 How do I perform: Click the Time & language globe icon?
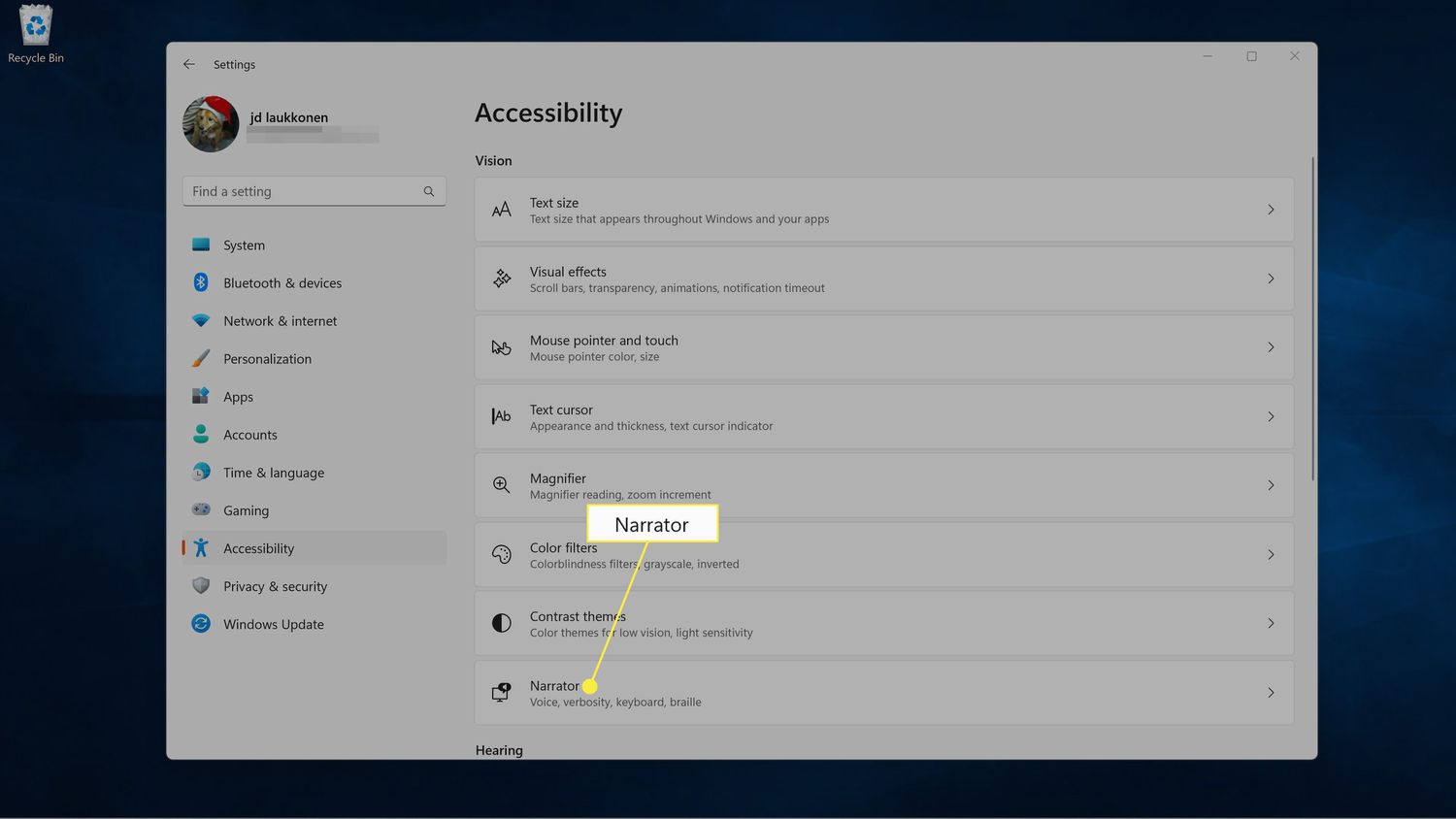point(201,472)
